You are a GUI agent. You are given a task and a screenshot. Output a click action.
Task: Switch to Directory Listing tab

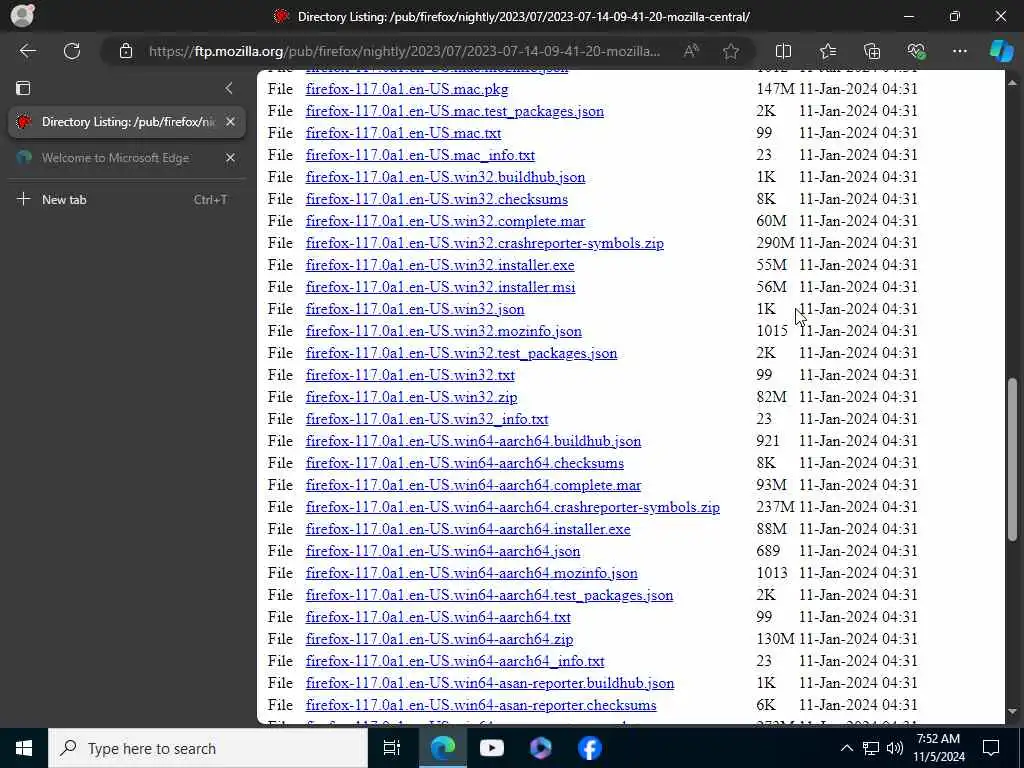click(x=127, y=122)
